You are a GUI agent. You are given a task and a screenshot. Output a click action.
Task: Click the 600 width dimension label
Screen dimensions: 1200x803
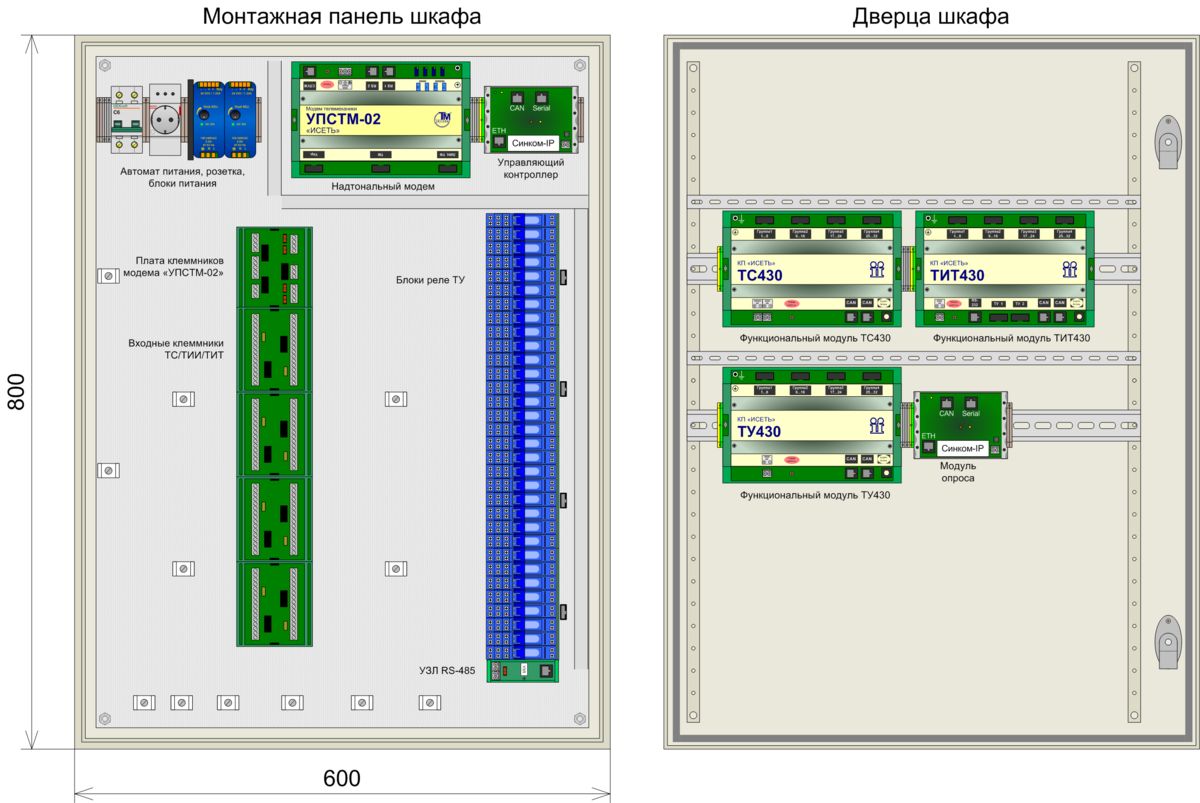[x=342, y=778]
